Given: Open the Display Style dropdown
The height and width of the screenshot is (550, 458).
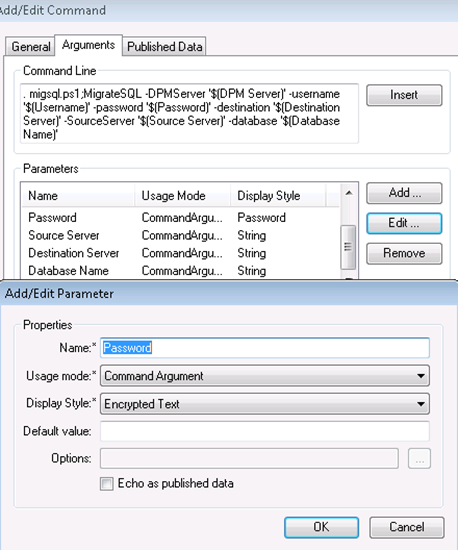Looking at the screenshot, I should (265, 404).
